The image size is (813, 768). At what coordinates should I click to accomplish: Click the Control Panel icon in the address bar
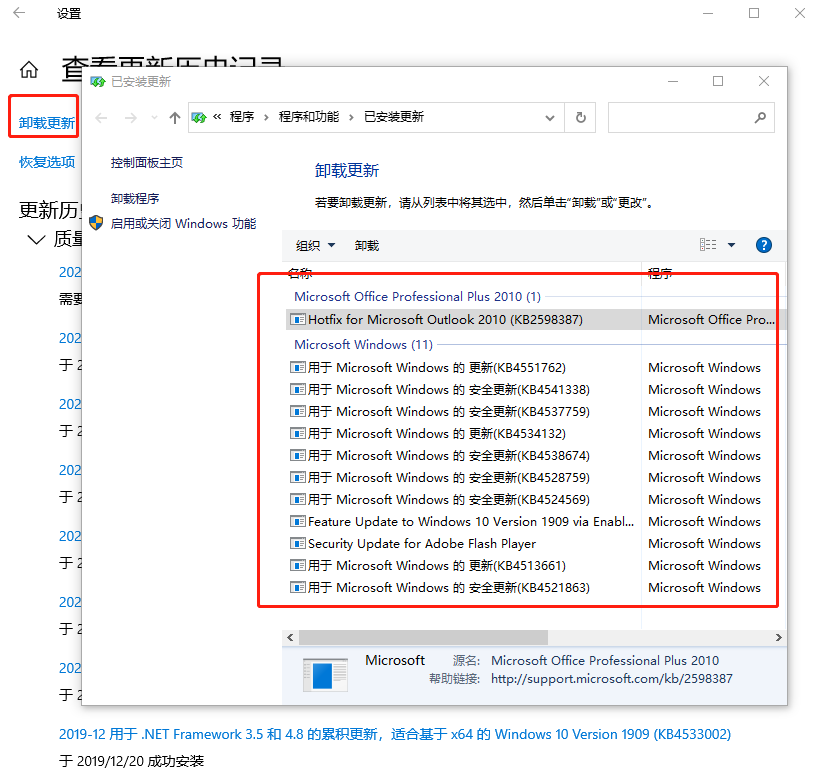pos(199,117)
